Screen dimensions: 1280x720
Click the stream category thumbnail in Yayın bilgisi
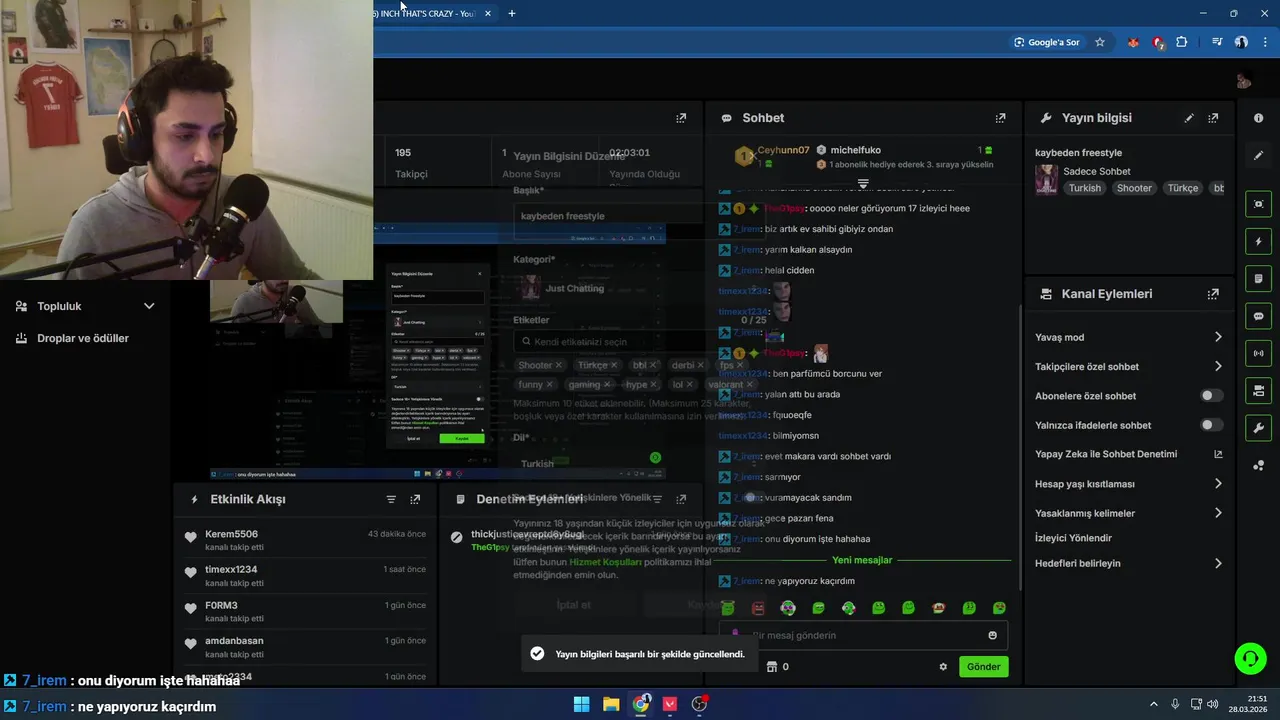(x=1046, y=180)
